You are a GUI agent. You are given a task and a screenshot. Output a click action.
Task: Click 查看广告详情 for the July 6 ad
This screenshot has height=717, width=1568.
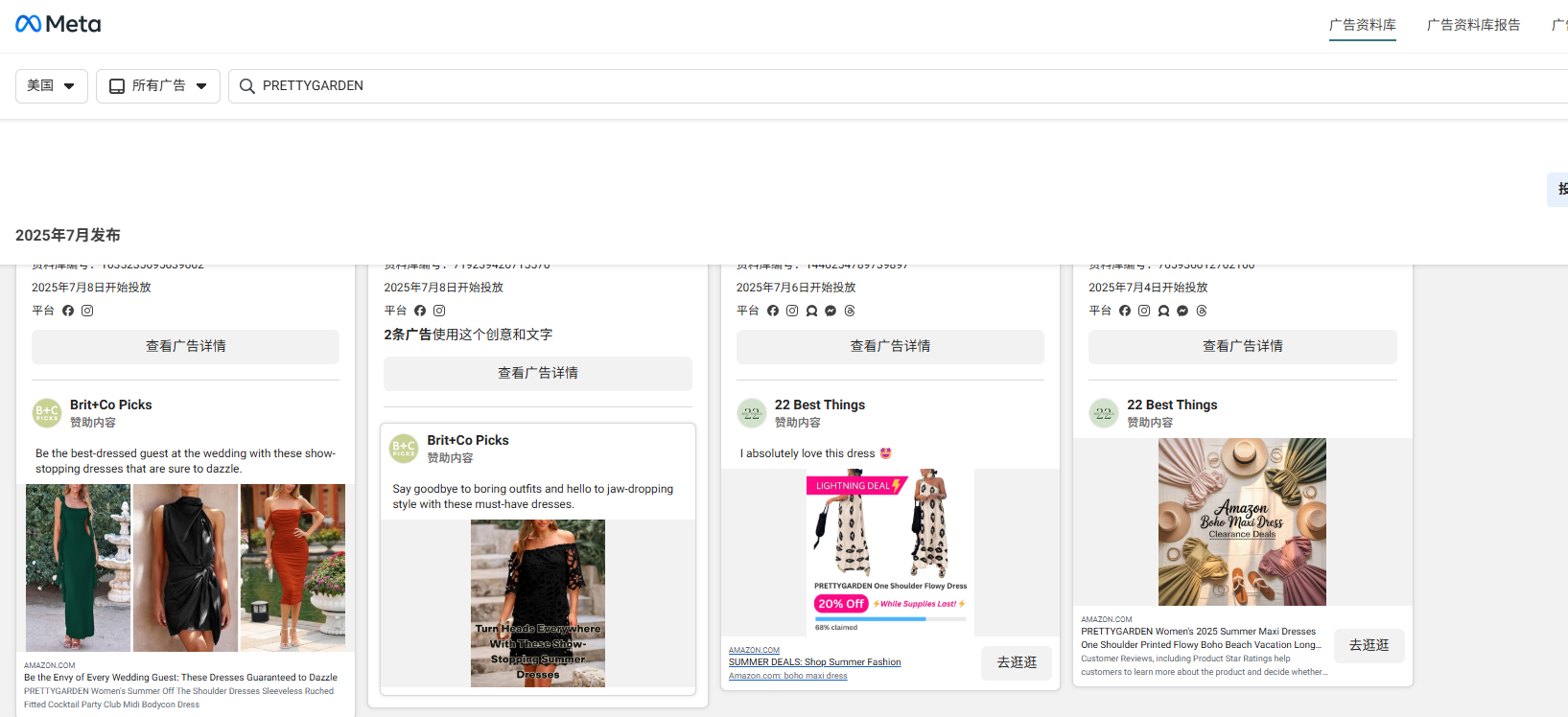890,346
